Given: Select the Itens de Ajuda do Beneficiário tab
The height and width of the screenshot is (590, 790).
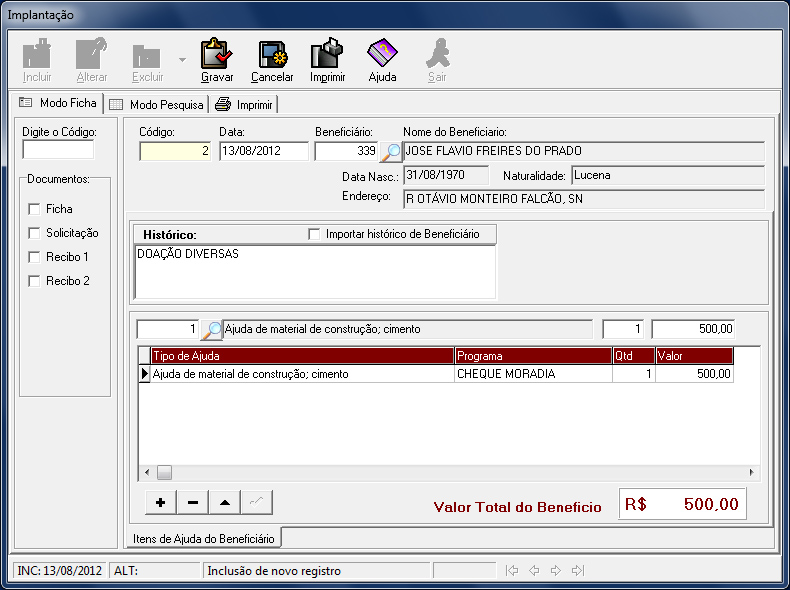Looking at the screenshot, I should (x=203, y=538).
